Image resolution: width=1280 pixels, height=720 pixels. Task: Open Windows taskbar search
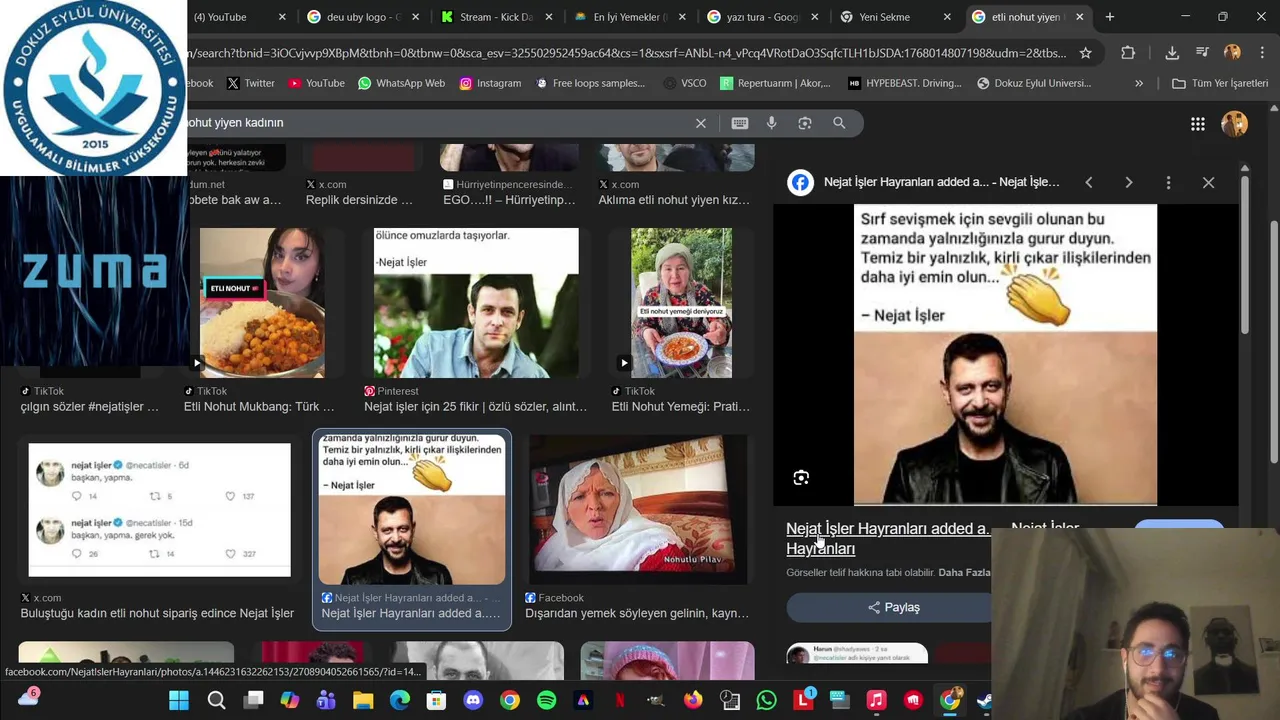pos(216,700)
